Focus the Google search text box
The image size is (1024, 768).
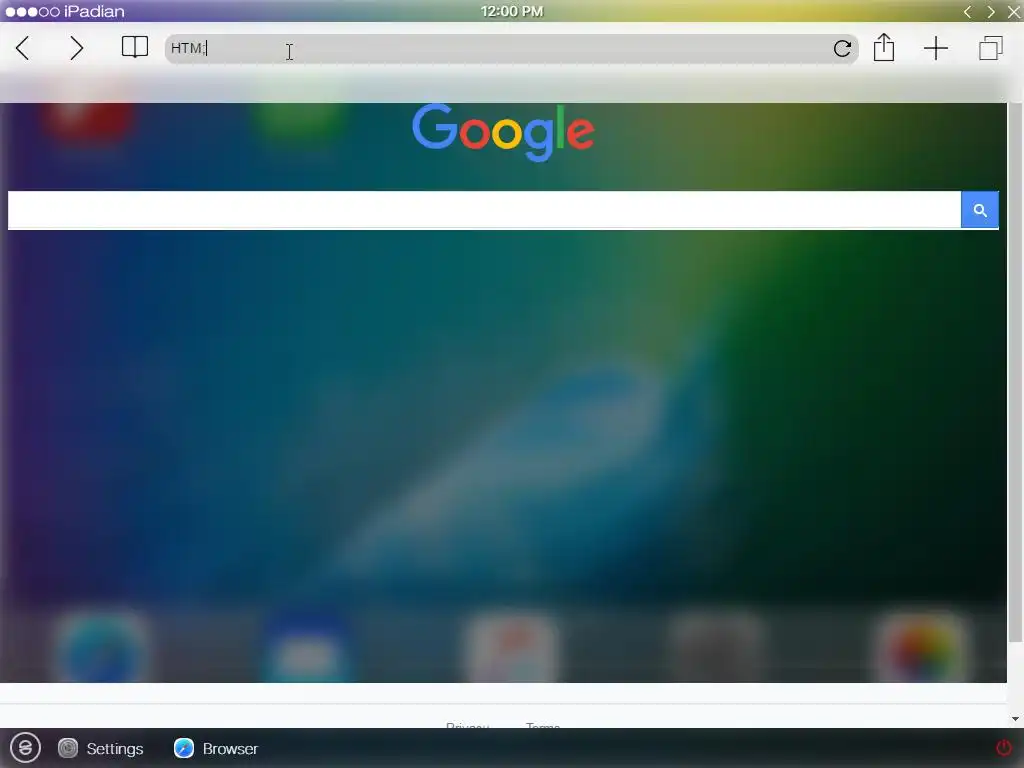[484, 210]
